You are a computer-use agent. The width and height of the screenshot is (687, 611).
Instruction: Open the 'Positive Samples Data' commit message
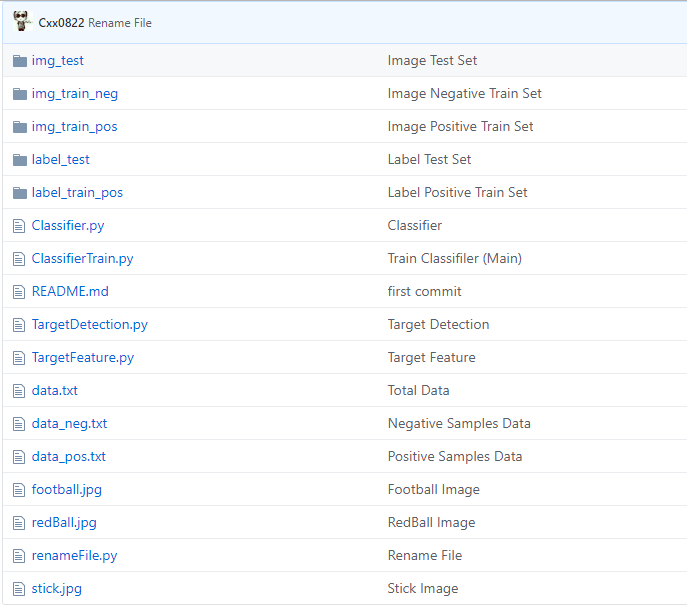(x=454, y=457)
